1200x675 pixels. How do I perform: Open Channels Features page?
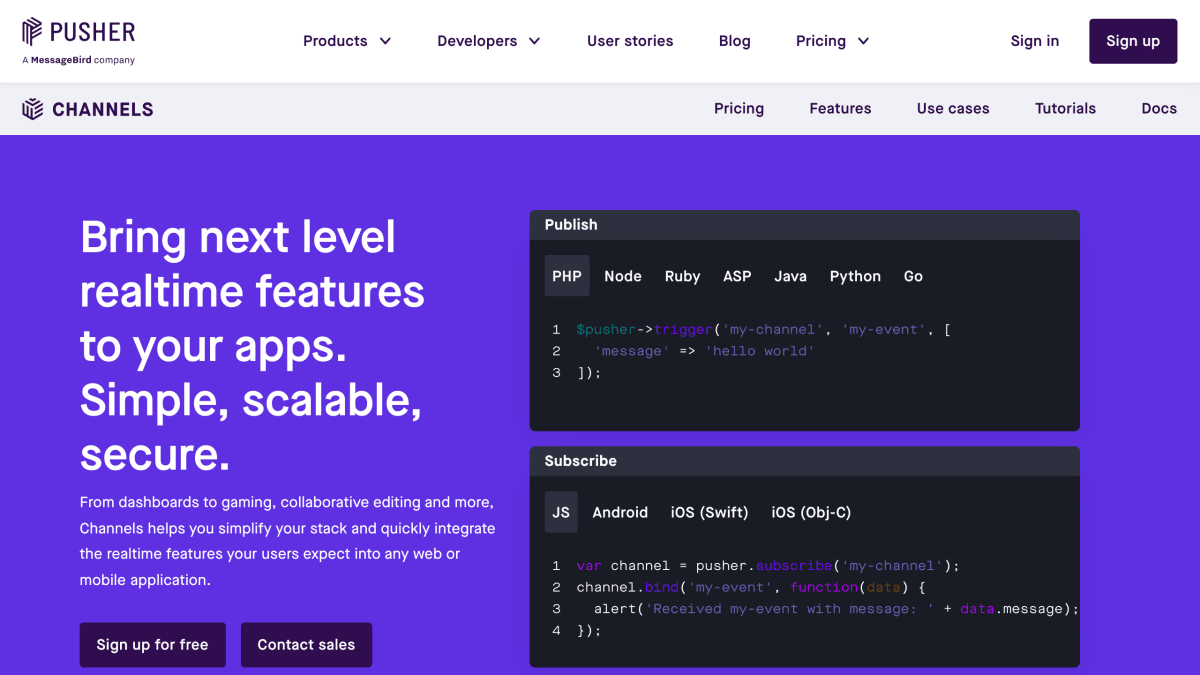point(840,108)
